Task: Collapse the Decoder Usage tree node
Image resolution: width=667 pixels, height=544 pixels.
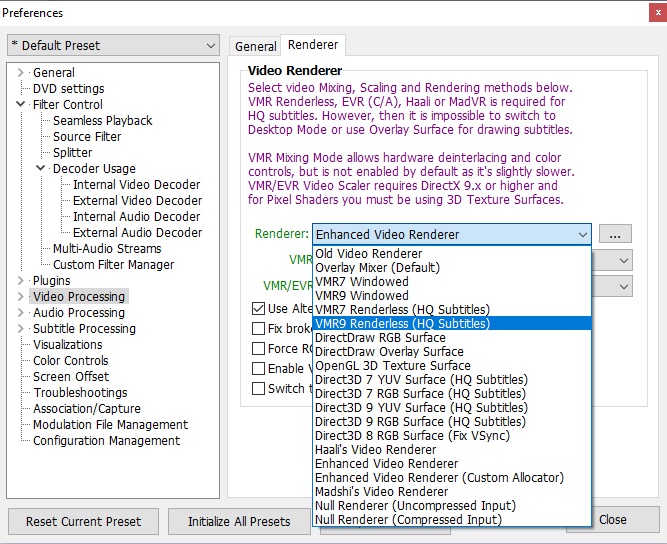Action: pyautogui.click(x=40, y=168)
